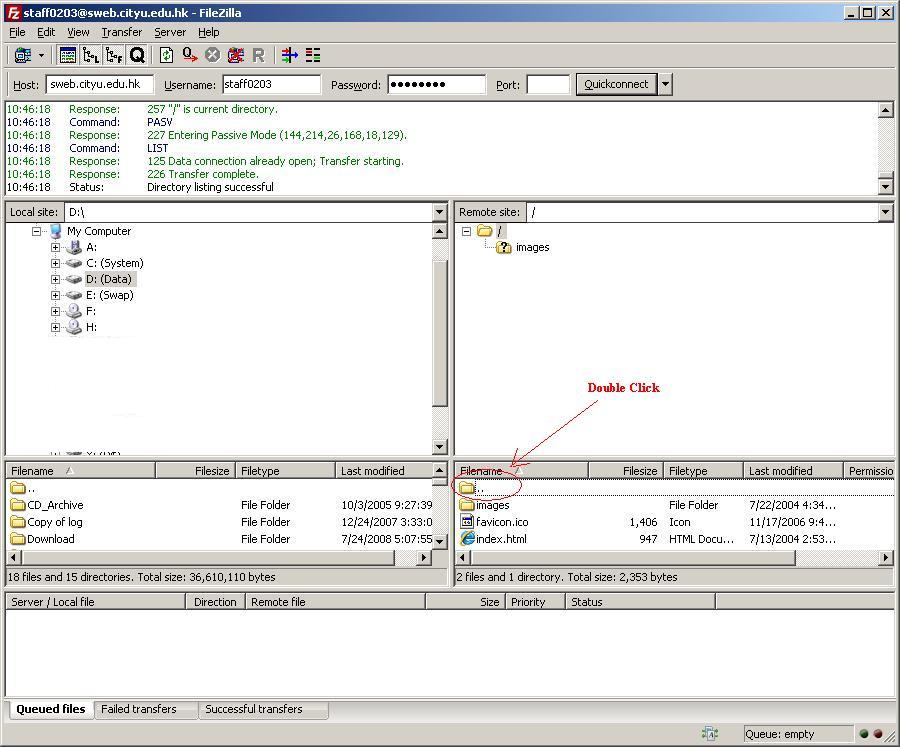Open the Transfer menu
The height and width of the screenshot is (747, 900).
coord(121,32)
